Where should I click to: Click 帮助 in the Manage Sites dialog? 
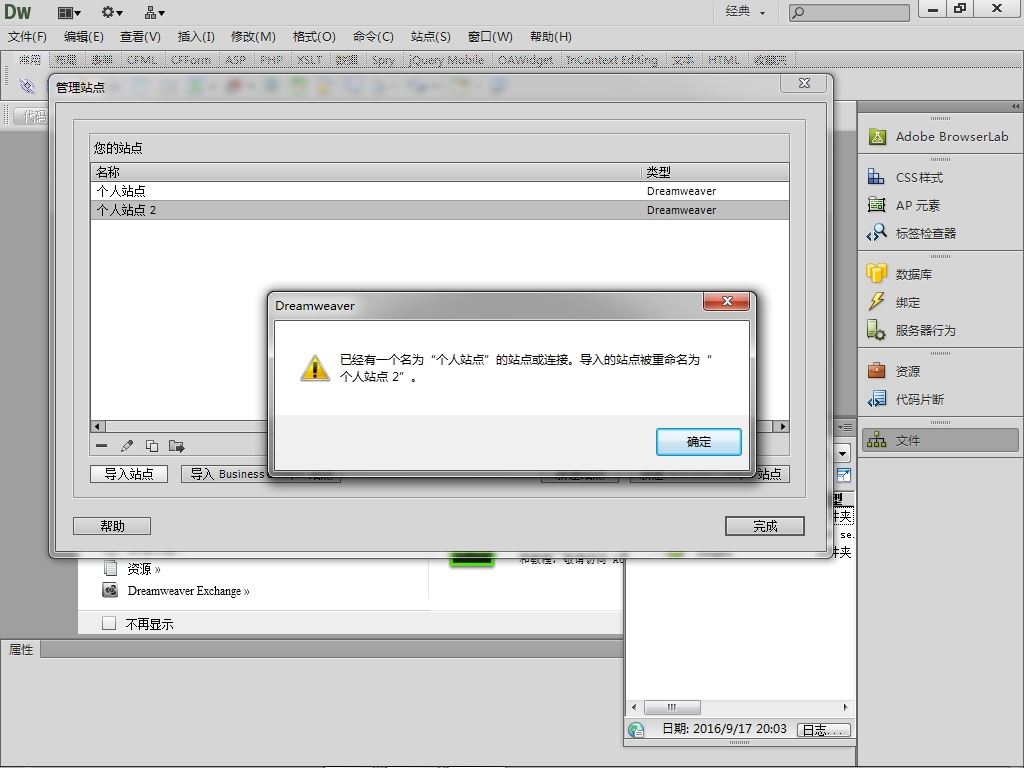point(112,526)
